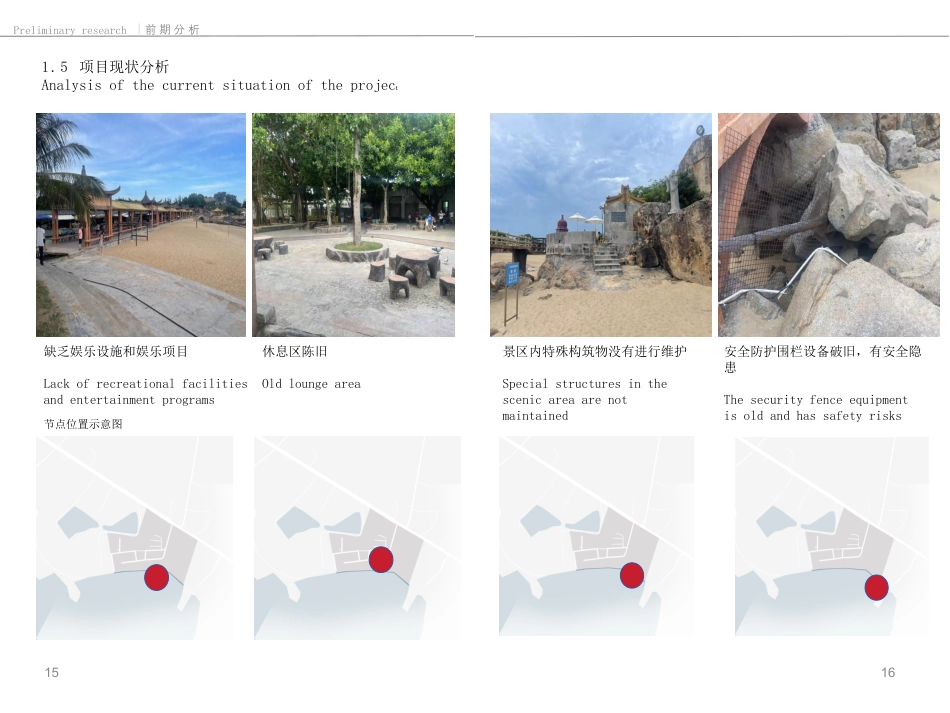Select the second map under lounge caption
The image size is (950, 713).
357,537
